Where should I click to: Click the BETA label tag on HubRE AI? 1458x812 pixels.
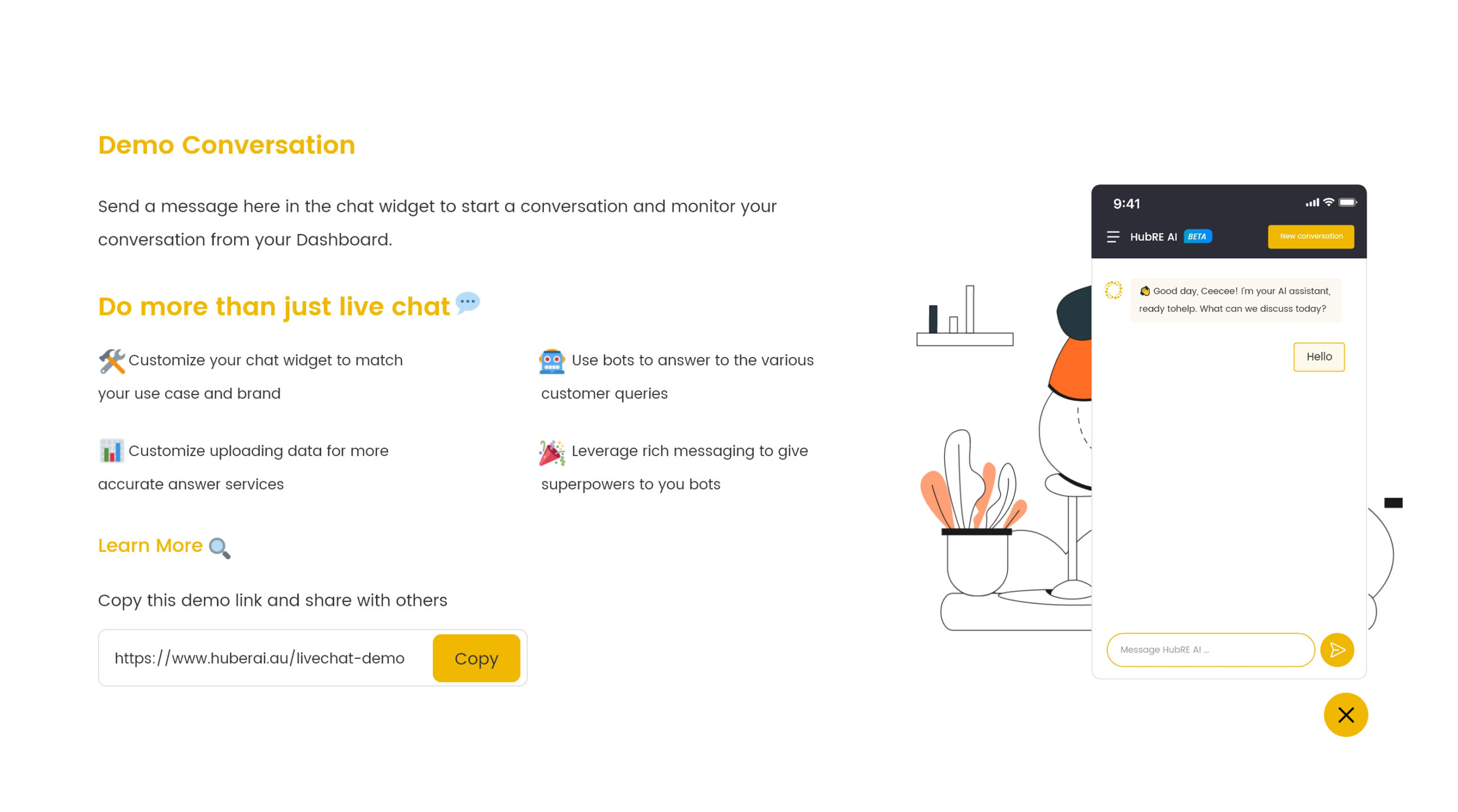pyautogui.click(x=1198, y=237)
